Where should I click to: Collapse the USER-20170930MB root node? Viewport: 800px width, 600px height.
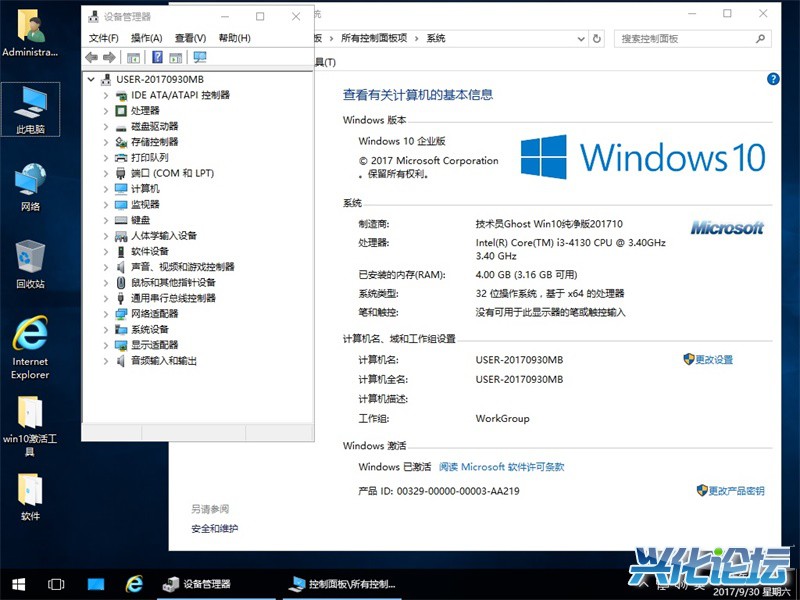click(91, 80)
